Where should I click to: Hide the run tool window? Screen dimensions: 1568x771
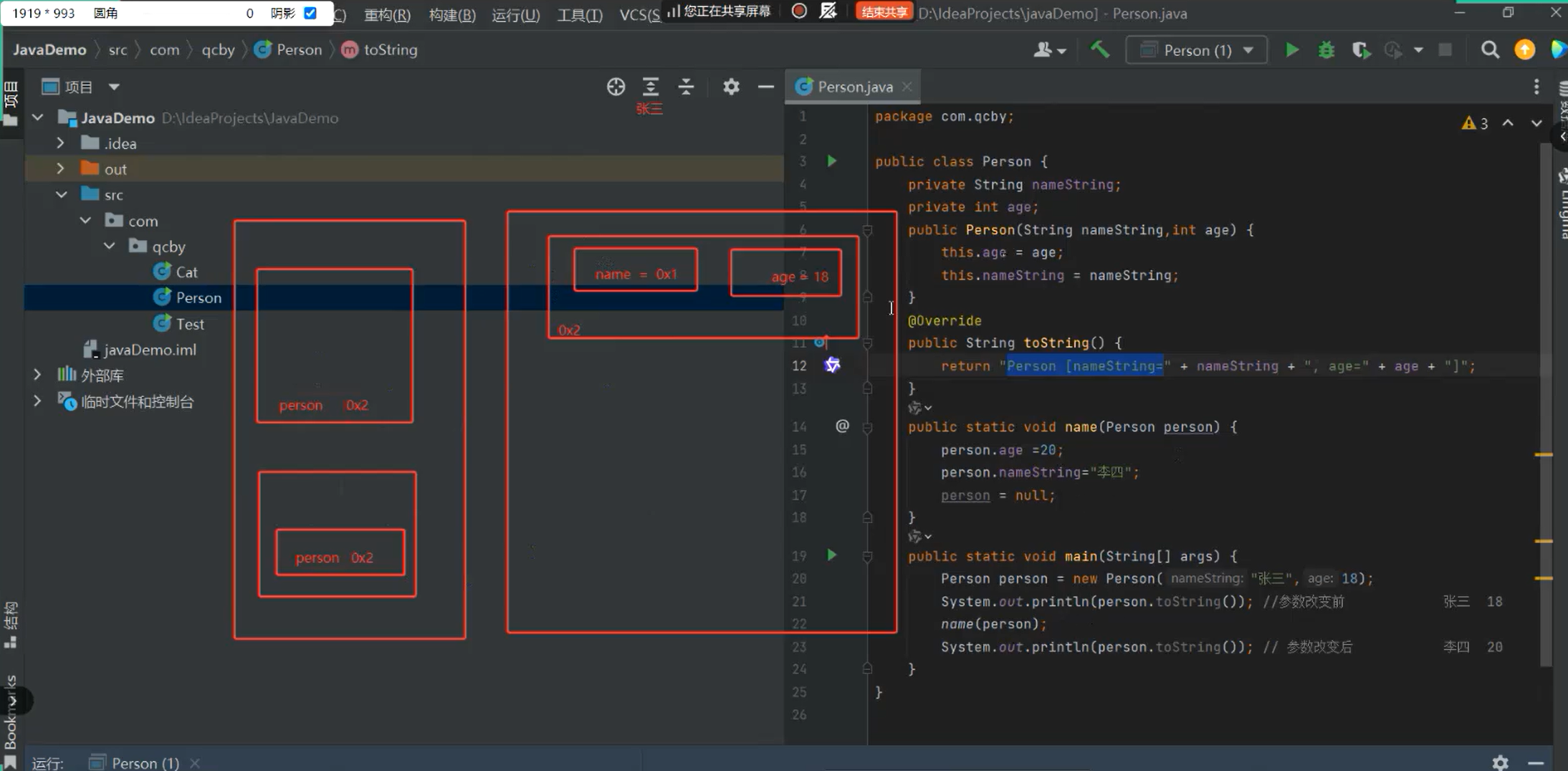1535,762
